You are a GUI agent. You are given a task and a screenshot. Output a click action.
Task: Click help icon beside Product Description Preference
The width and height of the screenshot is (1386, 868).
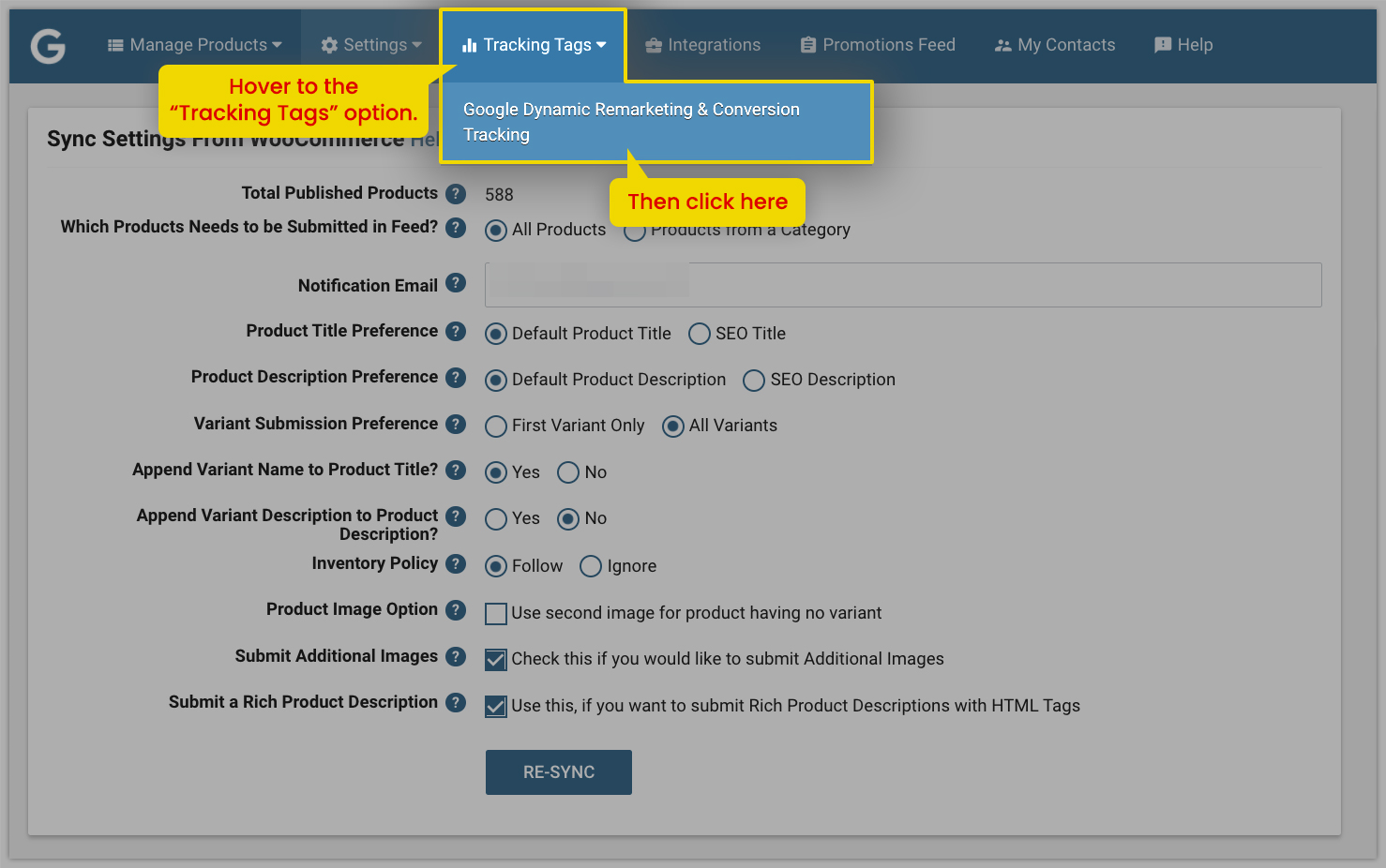click(456, 378)
